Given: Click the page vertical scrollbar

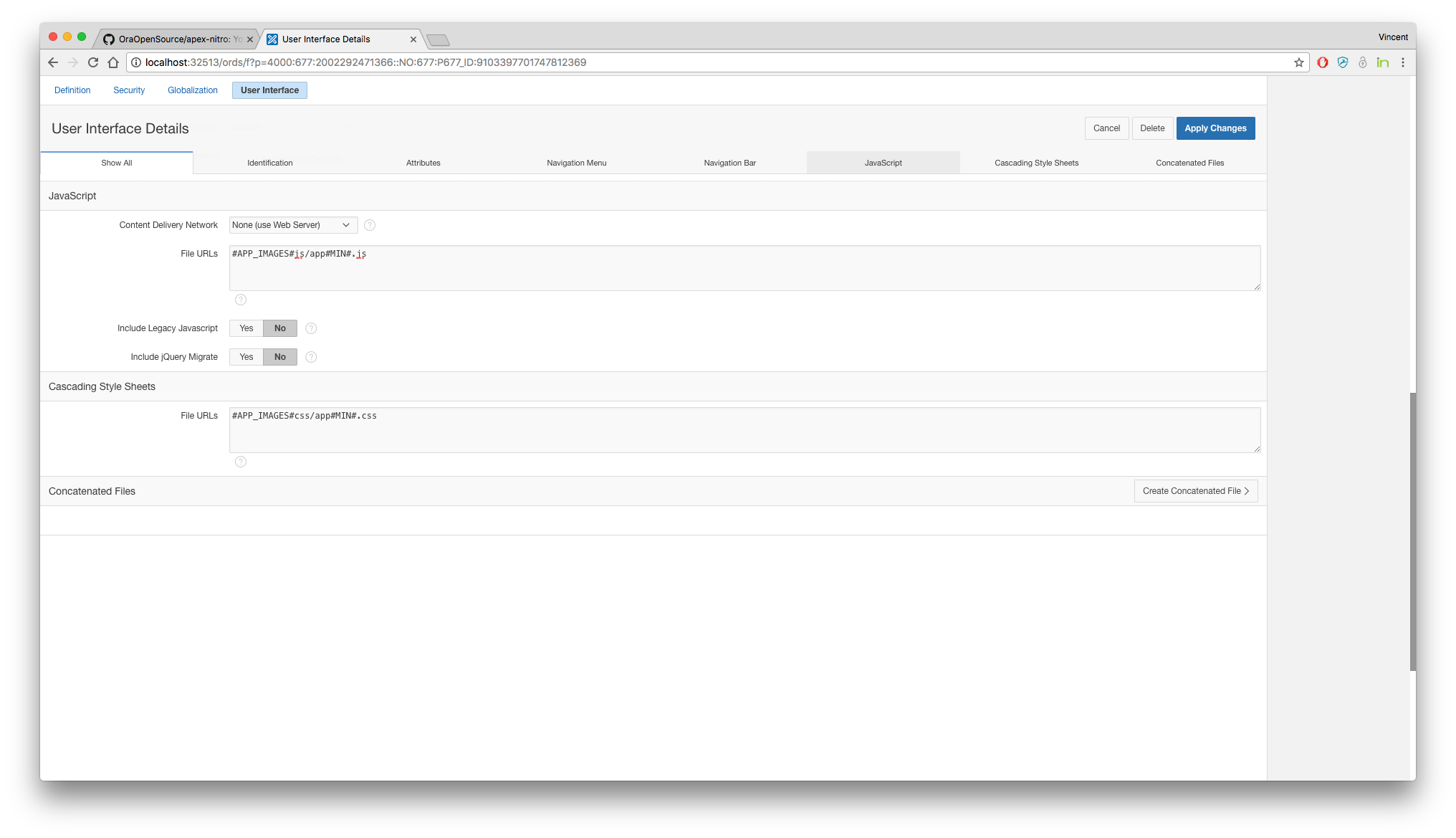Looking at the screenshot, I should [1412, 530].
